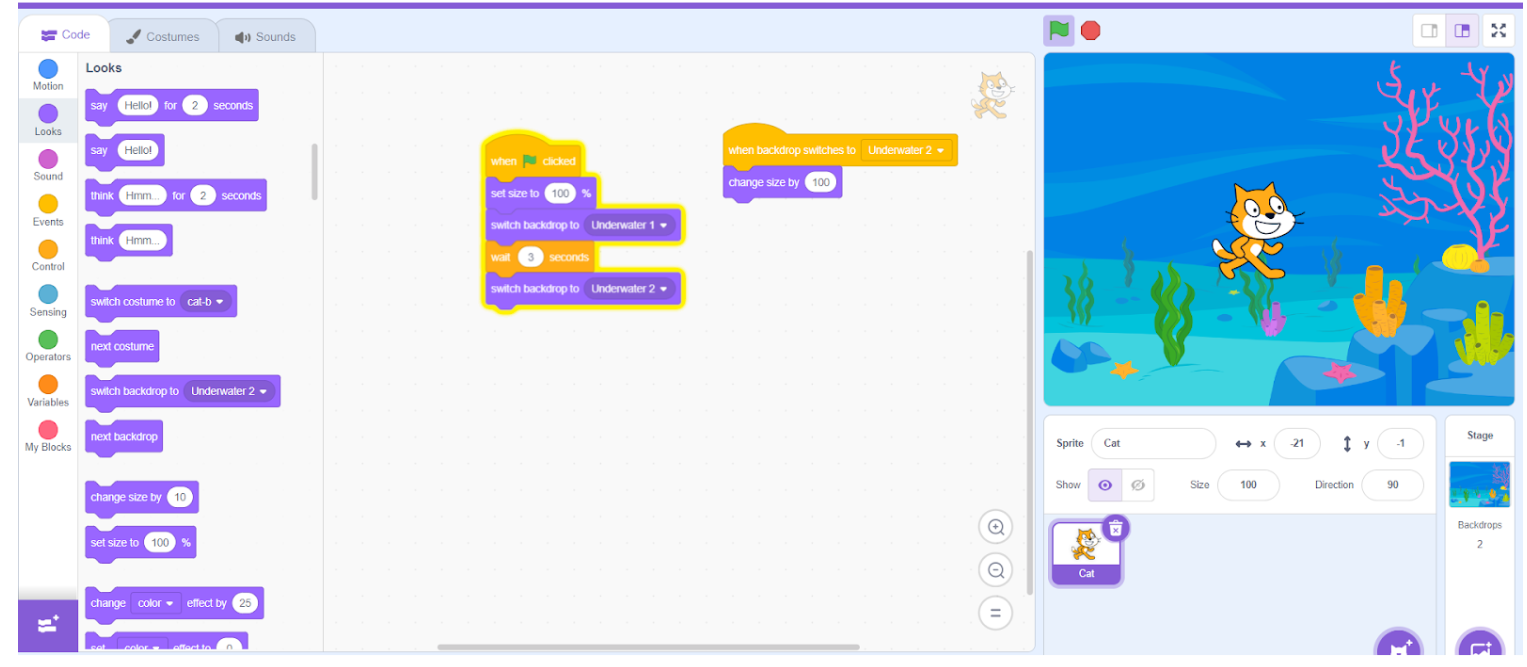
Task: Click the 'wait 3 seconds' block in script
Action: coord(540,257)
